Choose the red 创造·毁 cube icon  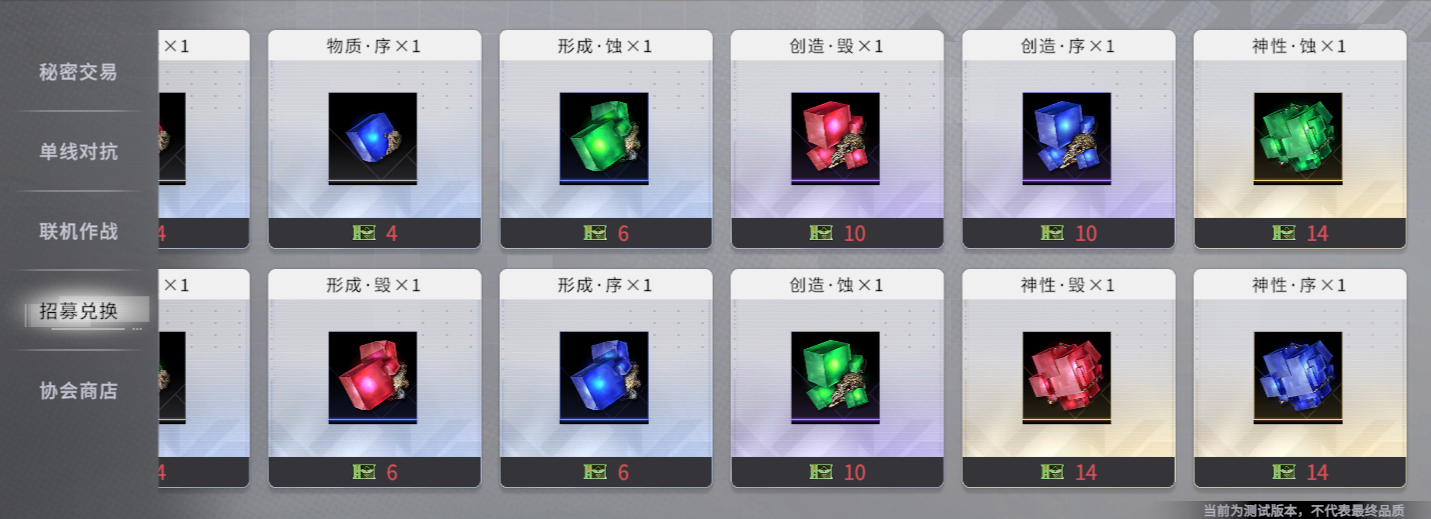835,138
